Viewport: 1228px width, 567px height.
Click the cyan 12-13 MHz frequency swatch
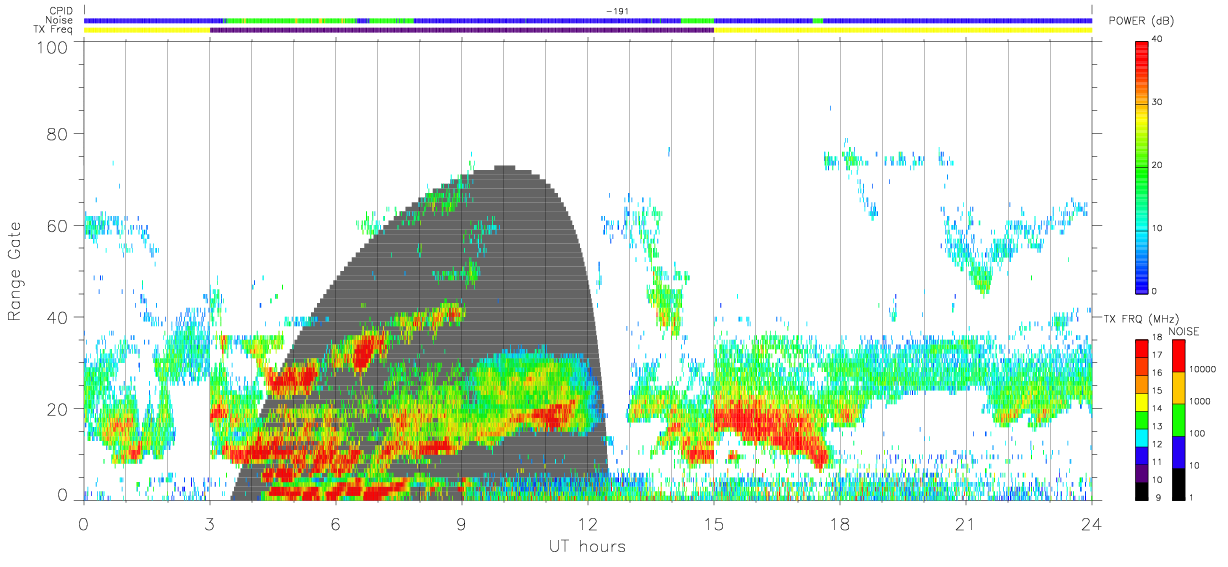pyautogui.click(x=1142, y=438)
